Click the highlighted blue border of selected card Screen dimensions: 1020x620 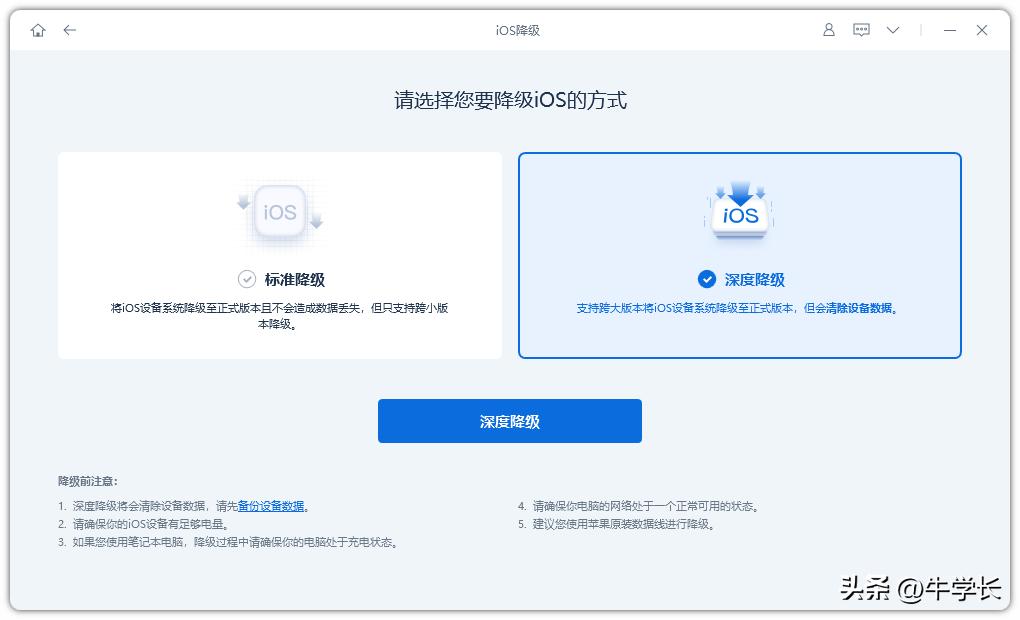click(739, 153)
